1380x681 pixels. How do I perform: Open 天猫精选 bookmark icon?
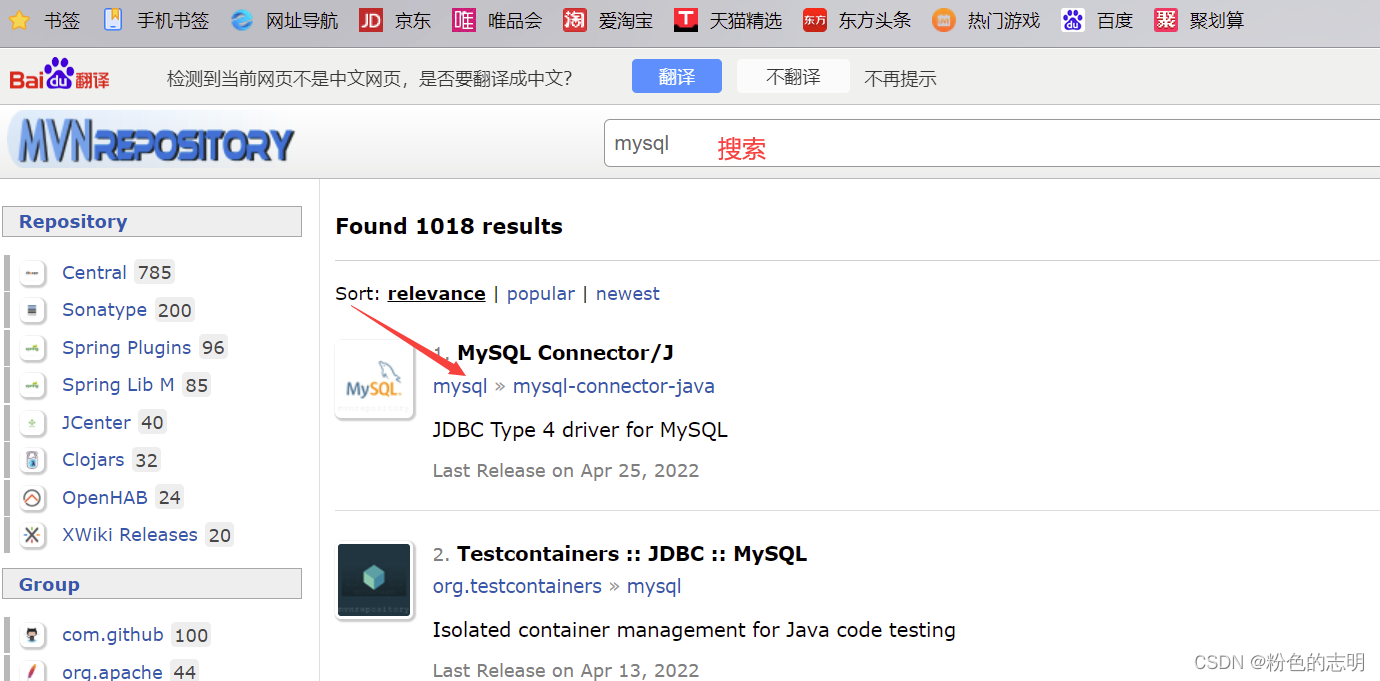click(686, 20)
